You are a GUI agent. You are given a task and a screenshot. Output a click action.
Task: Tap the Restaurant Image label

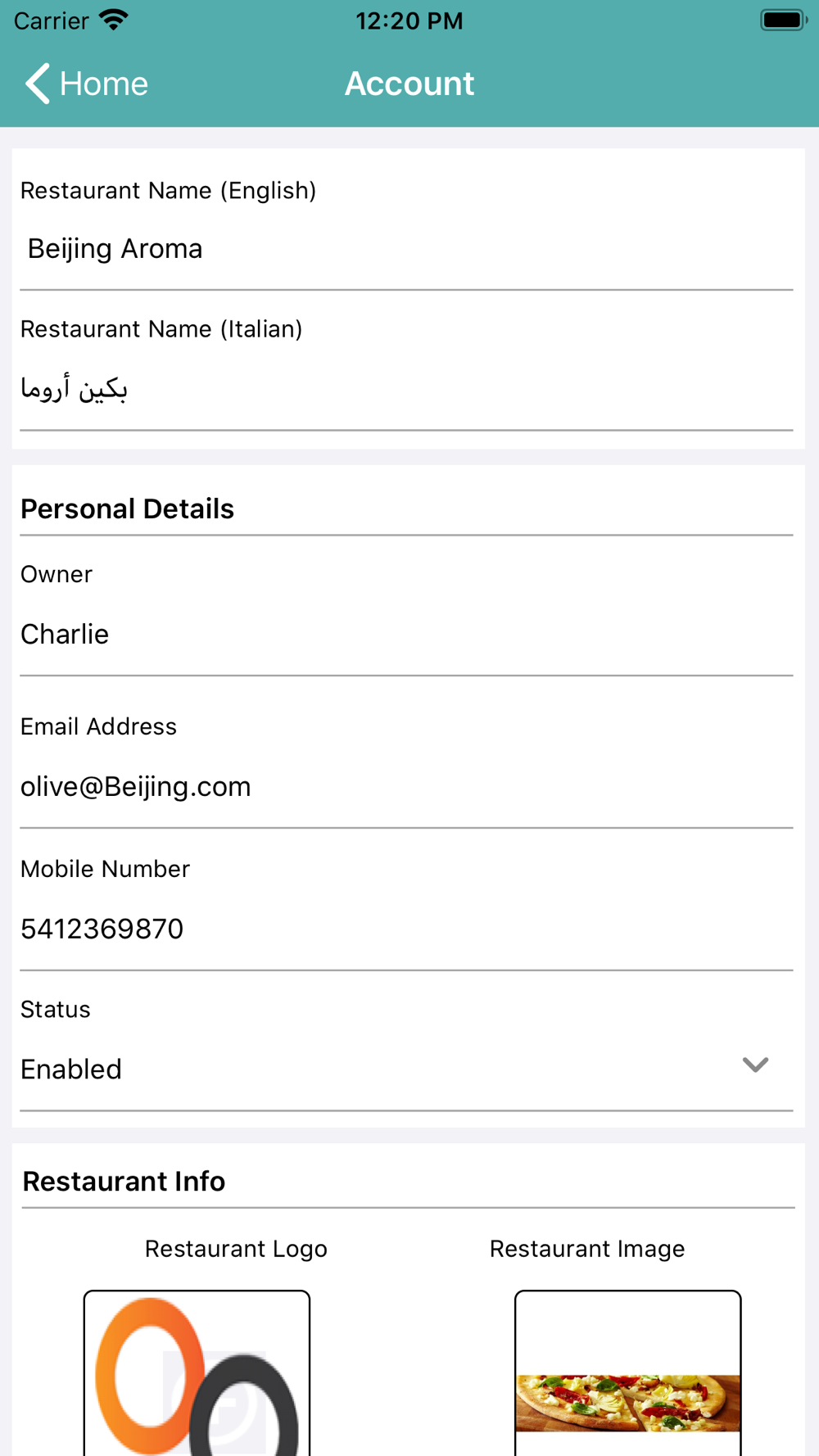(x=587, y=1249)
